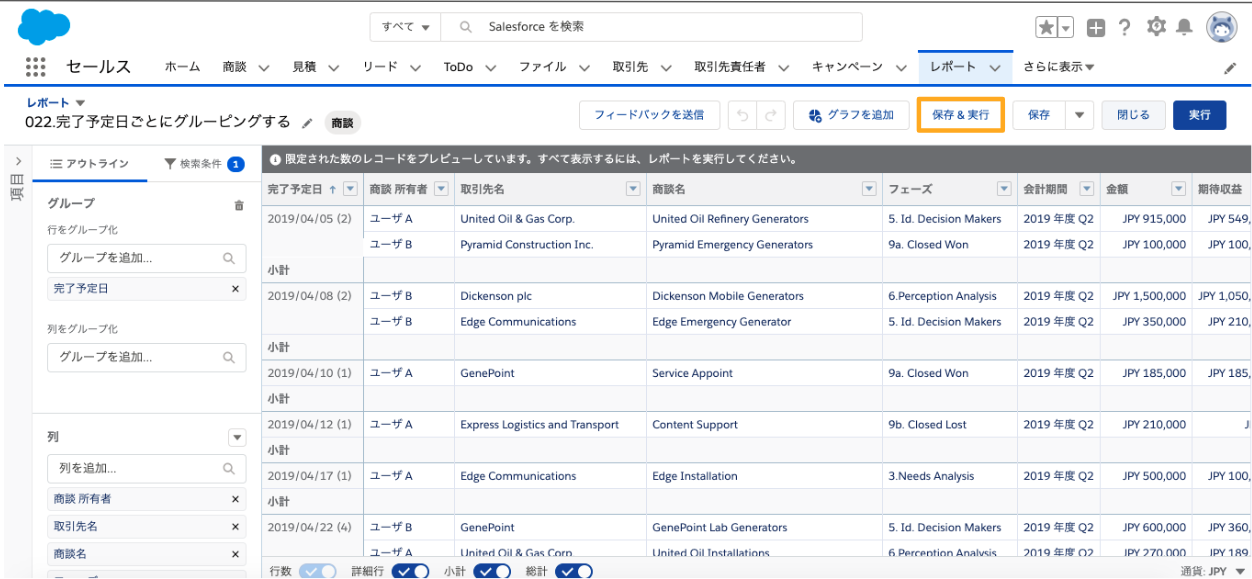Remove the 完了予定日 group with its X
The image size is (1252, 579).
236,288
